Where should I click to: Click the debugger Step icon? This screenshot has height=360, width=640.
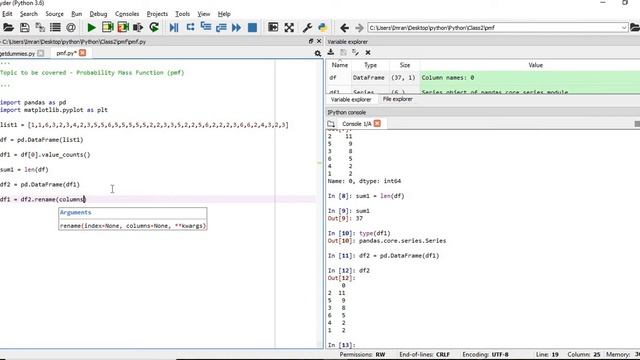(x=190, y=27)
